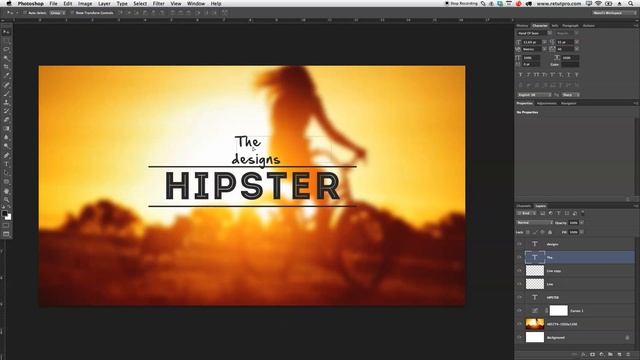640x360 pixels.
Task: Select the Path Selection tool
Action: pyautogui.click(x=6, y=173)
